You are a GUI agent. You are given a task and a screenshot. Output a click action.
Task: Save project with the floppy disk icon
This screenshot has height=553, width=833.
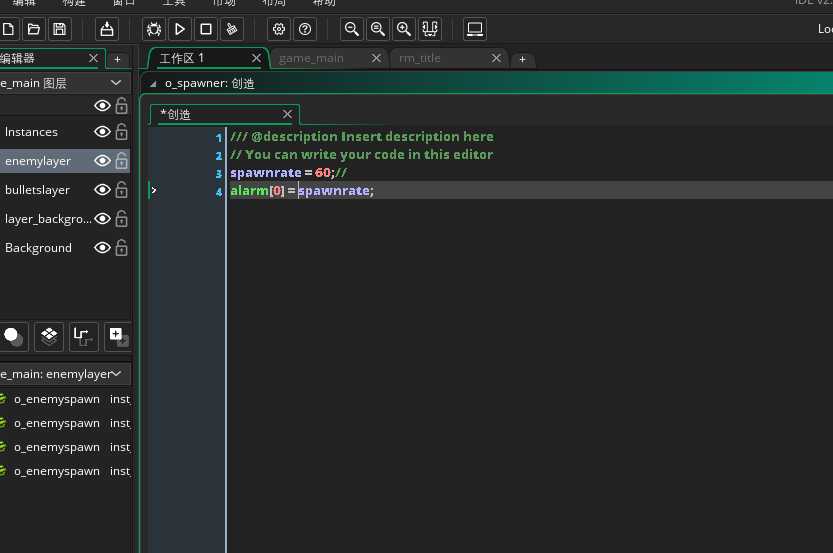point(59,30)
